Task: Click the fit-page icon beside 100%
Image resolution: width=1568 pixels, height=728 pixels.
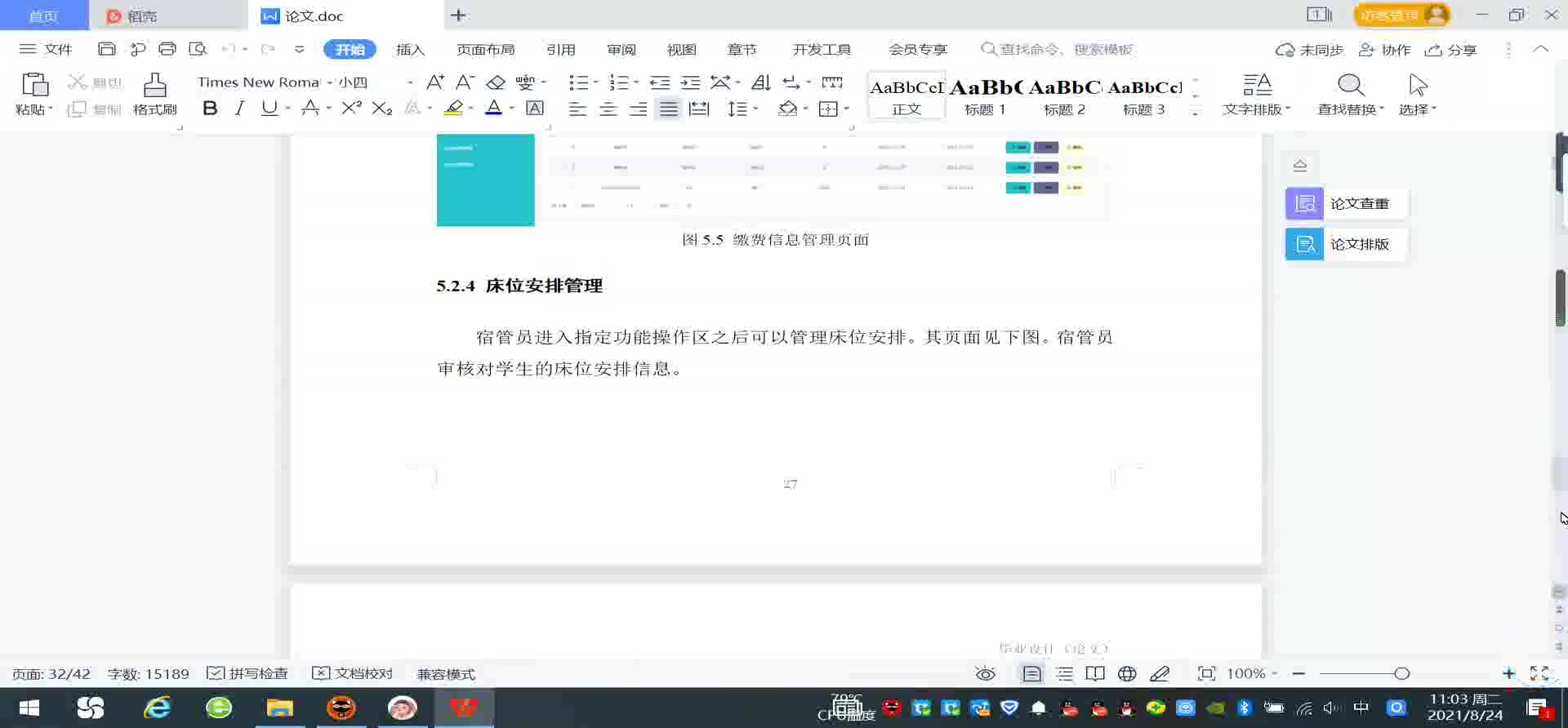Action: coord(1206,674)
